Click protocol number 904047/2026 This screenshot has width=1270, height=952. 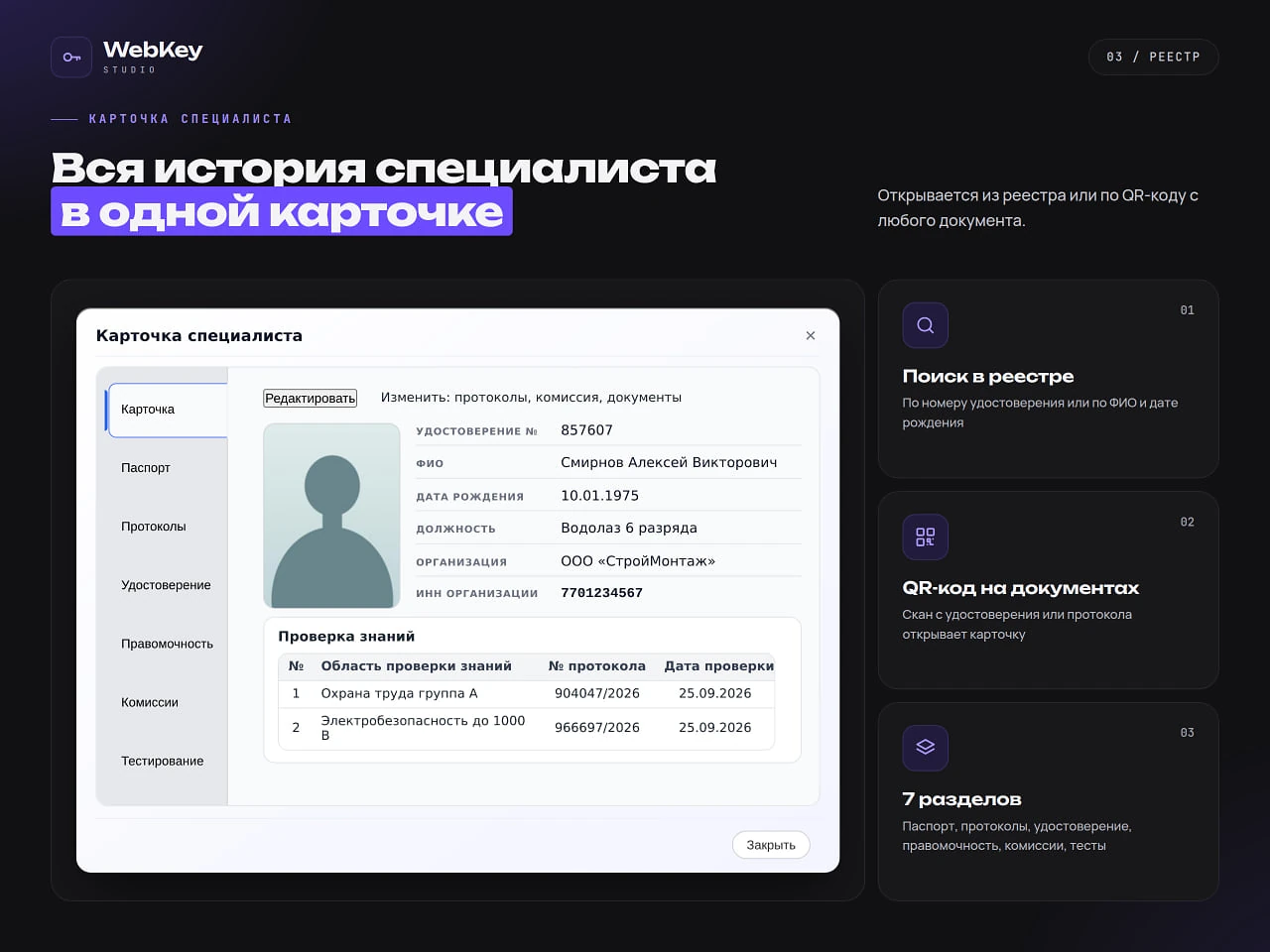(597, 693)
